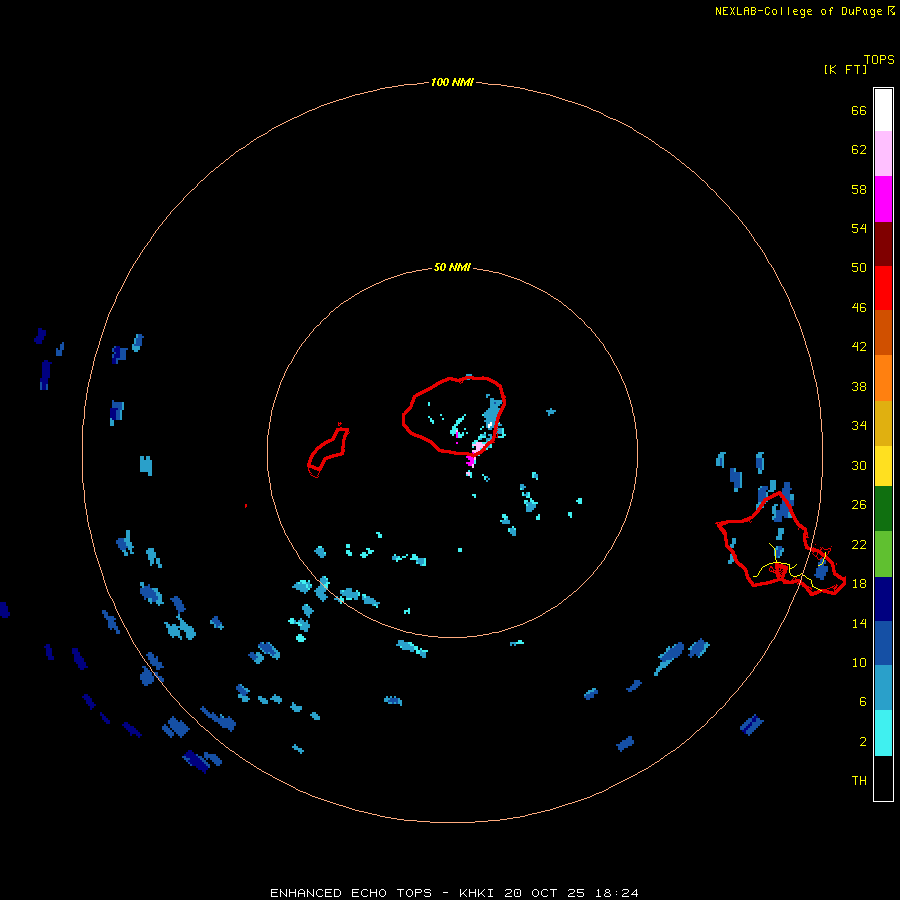This screenshot has width=900, height=900.
Task: Click the navy swatch at 14-18
Action: click(883, 599)
